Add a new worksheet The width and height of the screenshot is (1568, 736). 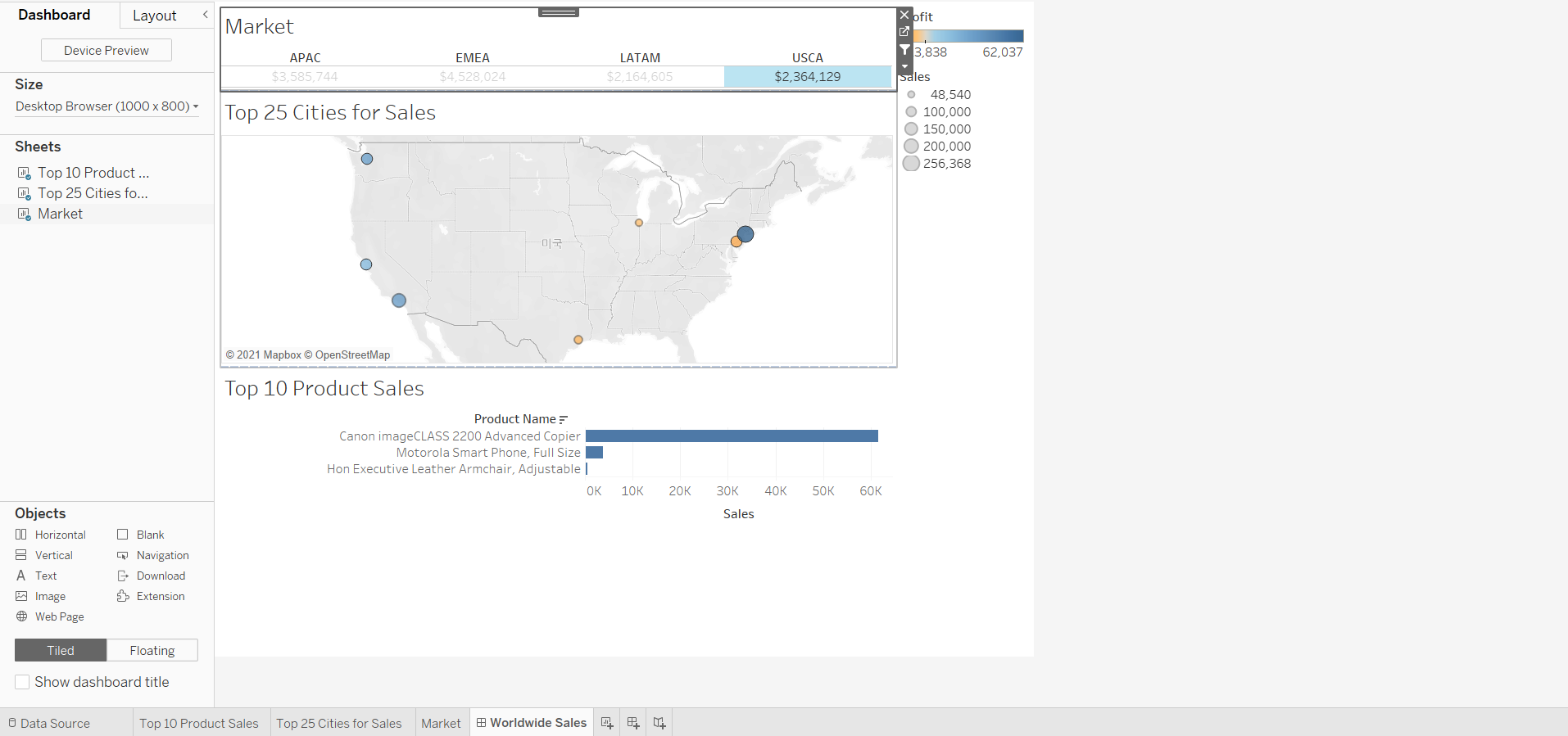click(607, 723)
